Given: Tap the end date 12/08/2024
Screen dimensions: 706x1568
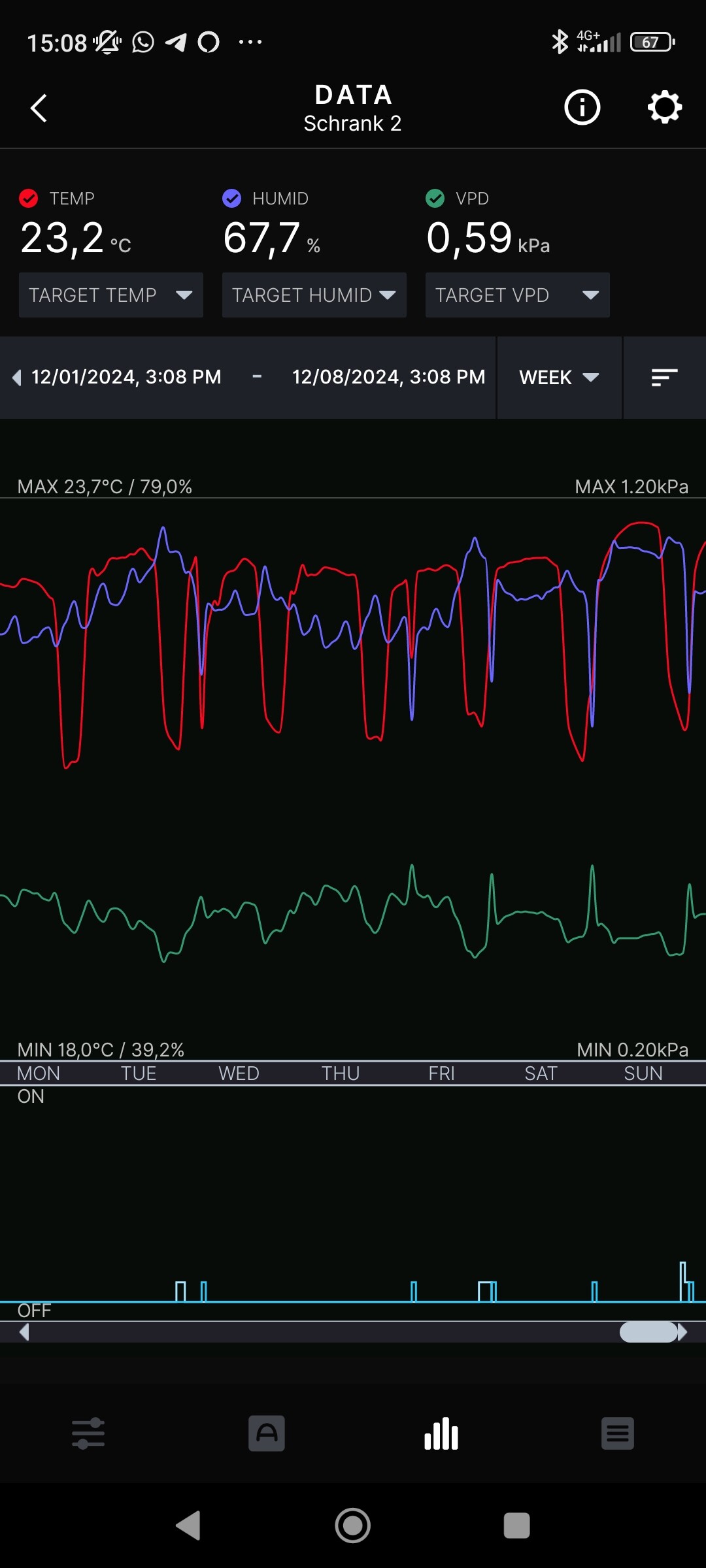Looking at the screenshot, I should (x=388, y=377).
